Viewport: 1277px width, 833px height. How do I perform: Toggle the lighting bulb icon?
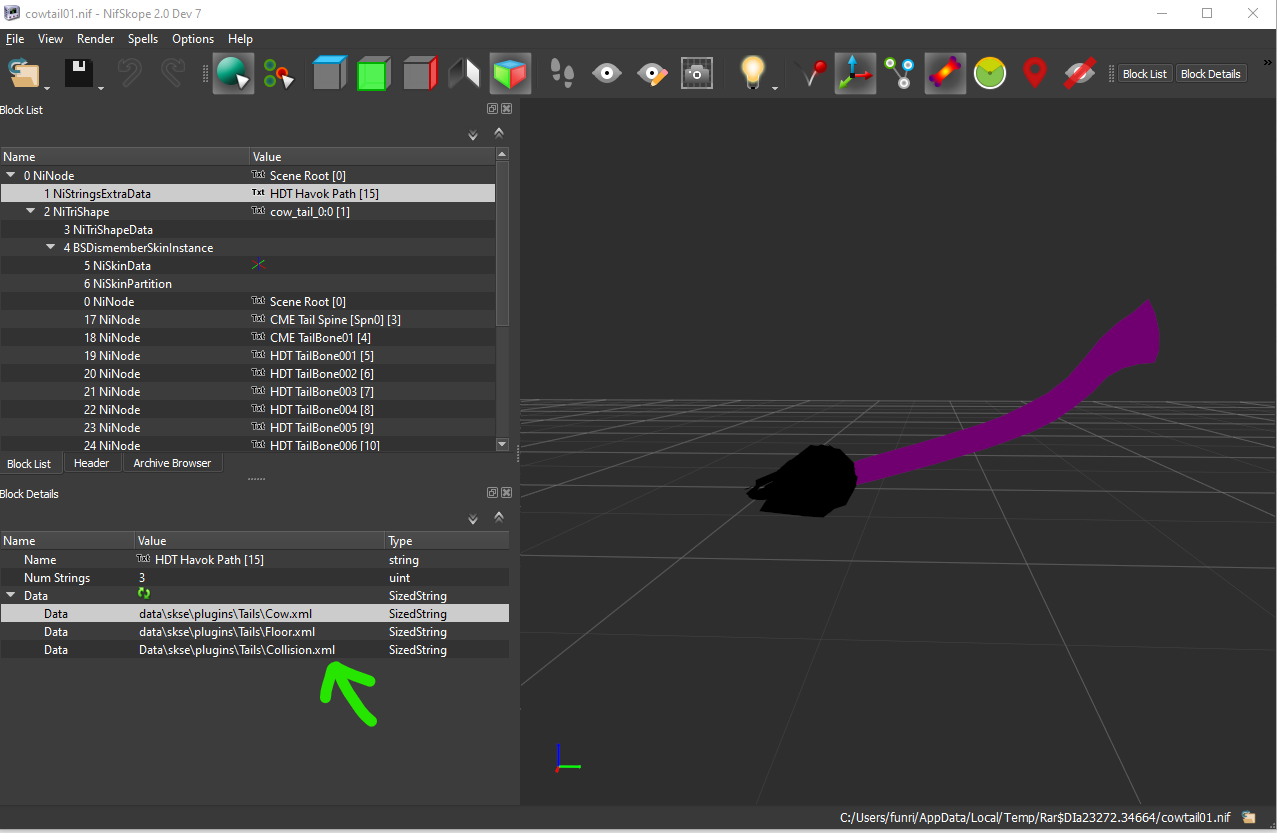pyautogui.click(x=752, y=73)
